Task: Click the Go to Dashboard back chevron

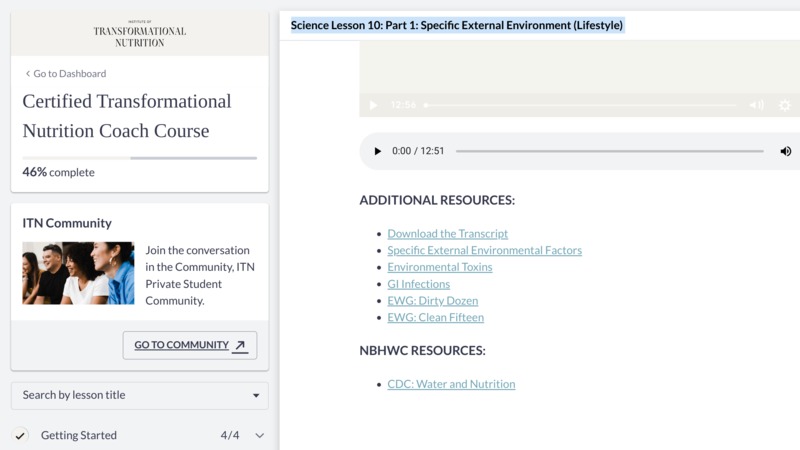Action: [x=28, y=73]
